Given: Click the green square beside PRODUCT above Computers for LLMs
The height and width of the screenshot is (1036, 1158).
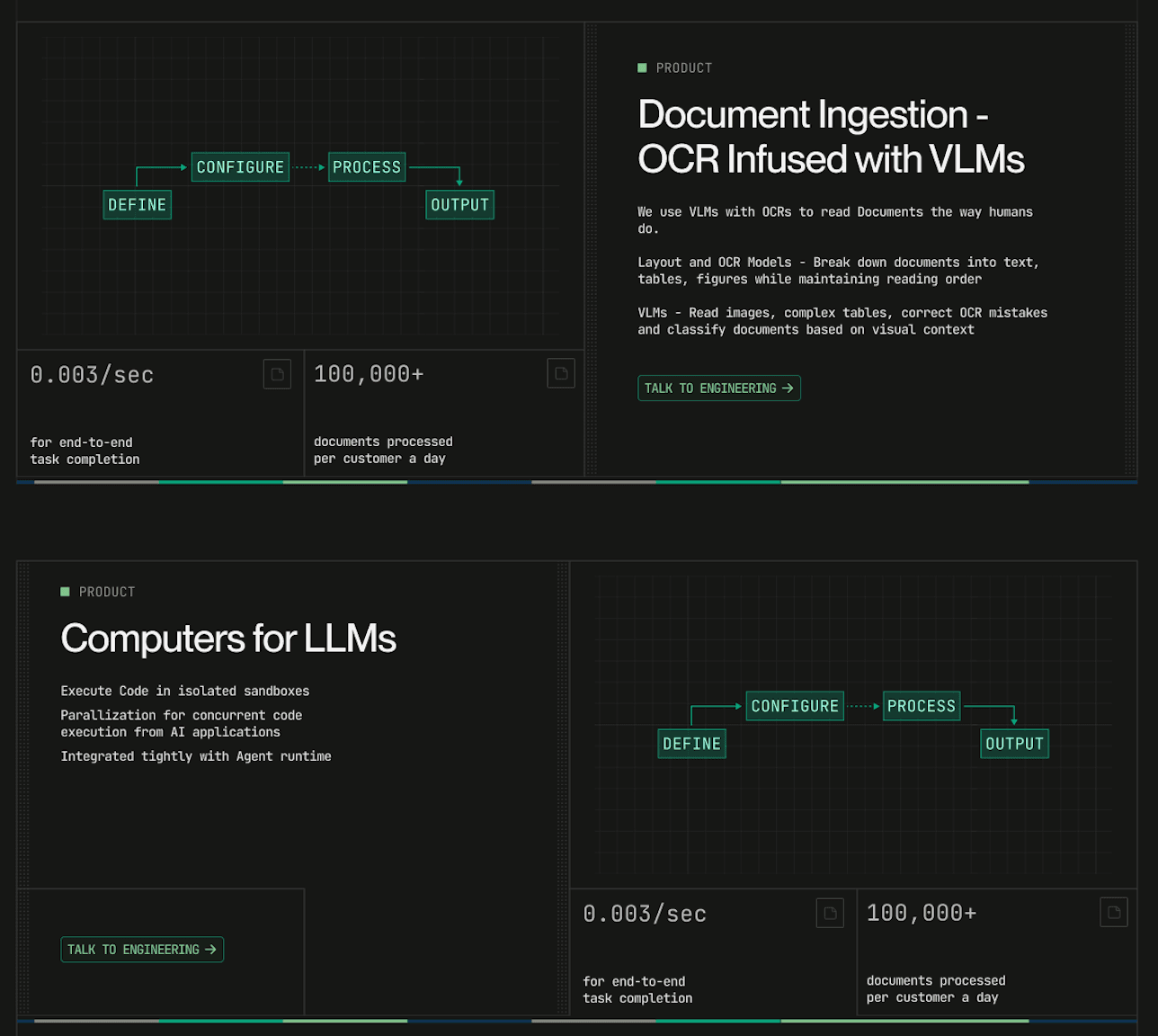Looking at the screenshot, I should pyautogui.click(x=65, y=592).
